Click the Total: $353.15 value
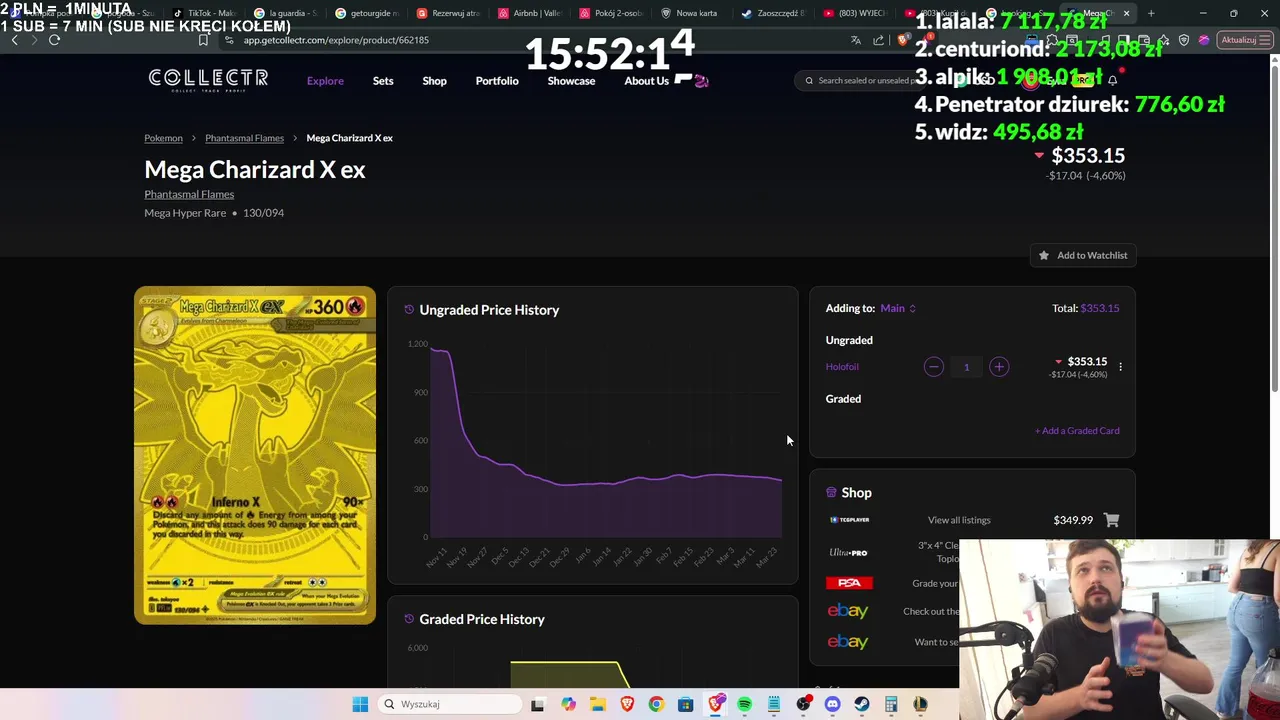The image size is (1280, 720). point(1100,308)
